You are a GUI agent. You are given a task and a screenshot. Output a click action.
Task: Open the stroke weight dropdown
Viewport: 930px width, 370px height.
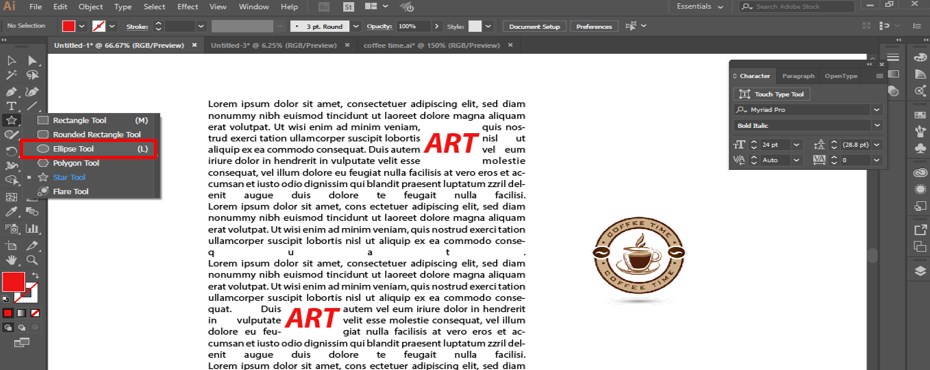[200, 27]
